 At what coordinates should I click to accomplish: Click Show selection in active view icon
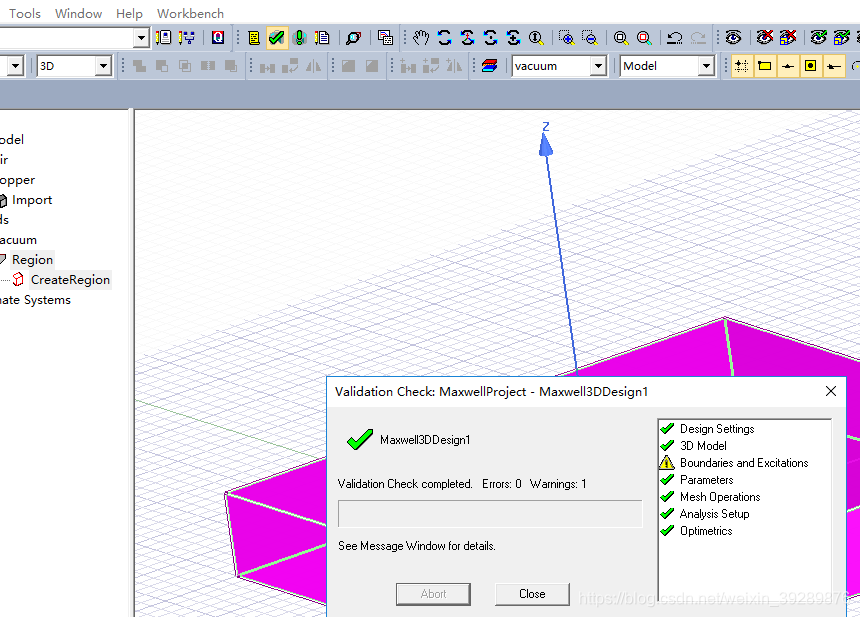point(842,38)
